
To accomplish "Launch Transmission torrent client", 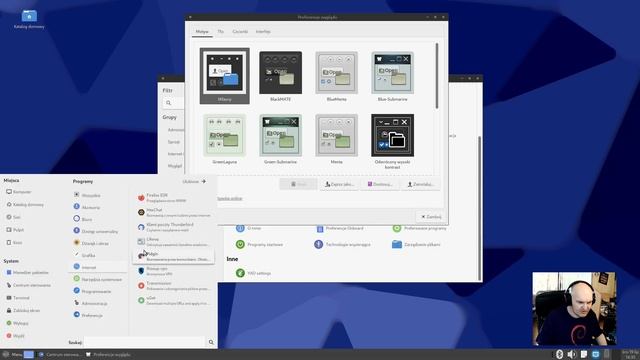I will point(173,286).
